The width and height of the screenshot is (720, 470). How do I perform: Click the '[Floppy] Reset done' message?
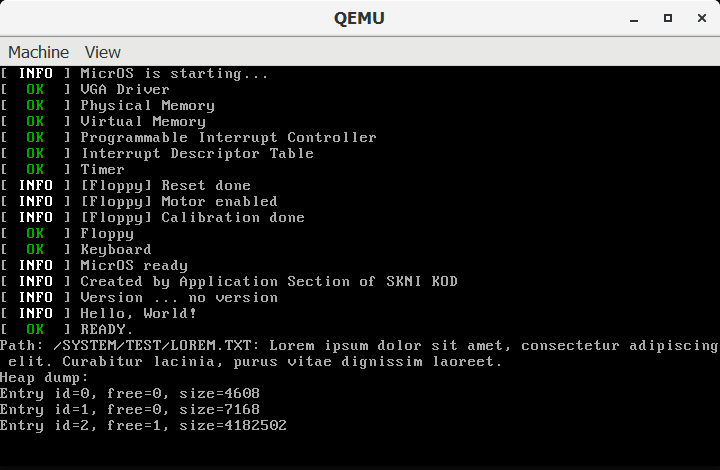pyautogui.click(x=165, y=185)
